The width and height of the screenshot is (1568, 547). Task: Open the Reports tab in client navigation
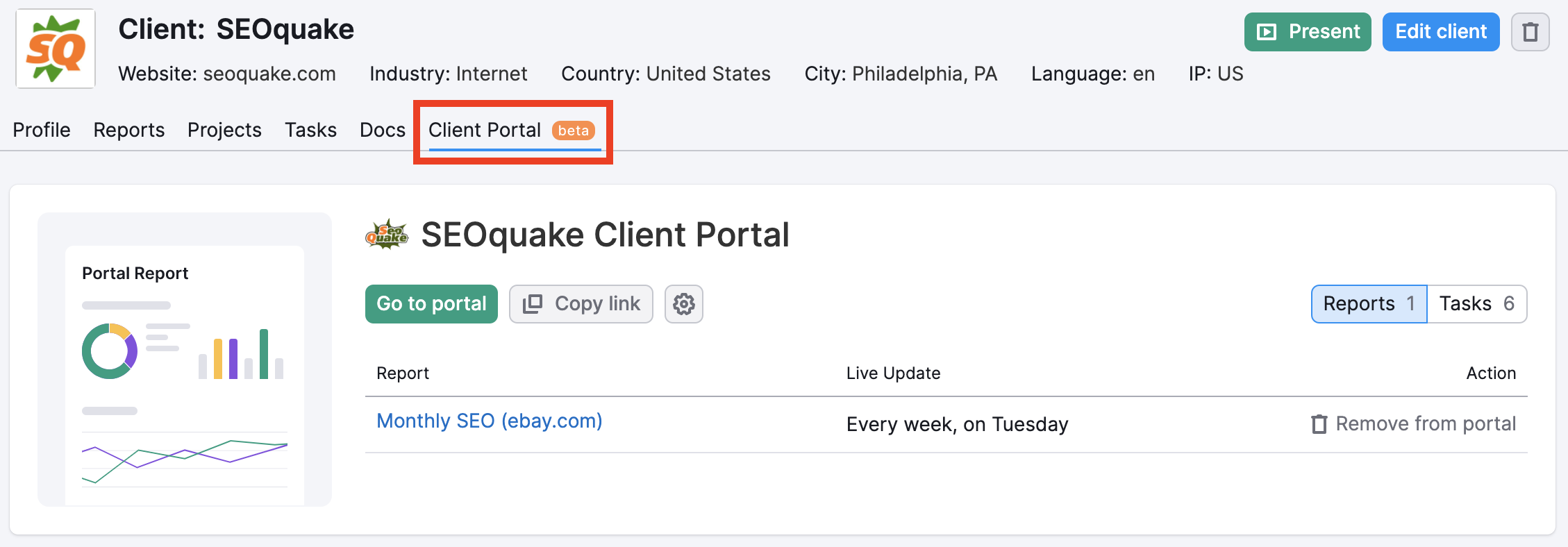click(129, 130)
